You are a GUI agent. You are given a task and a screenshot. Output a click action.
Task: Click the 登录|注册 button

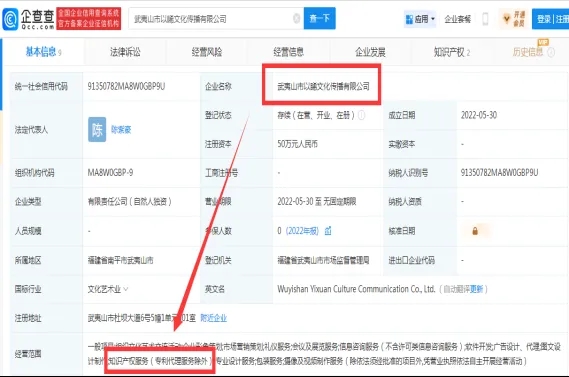click(x=550, y=19)
